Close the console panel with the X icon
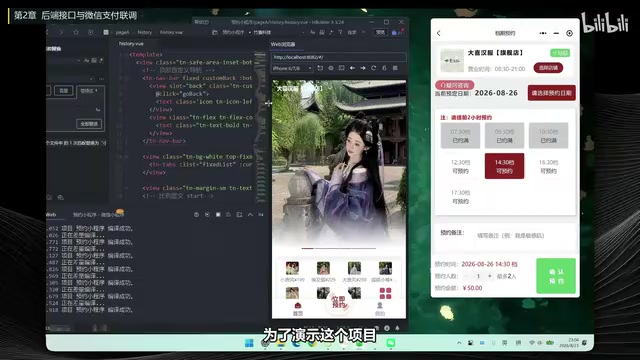Viewport: 640px width, 360px height. click(261, 215)
